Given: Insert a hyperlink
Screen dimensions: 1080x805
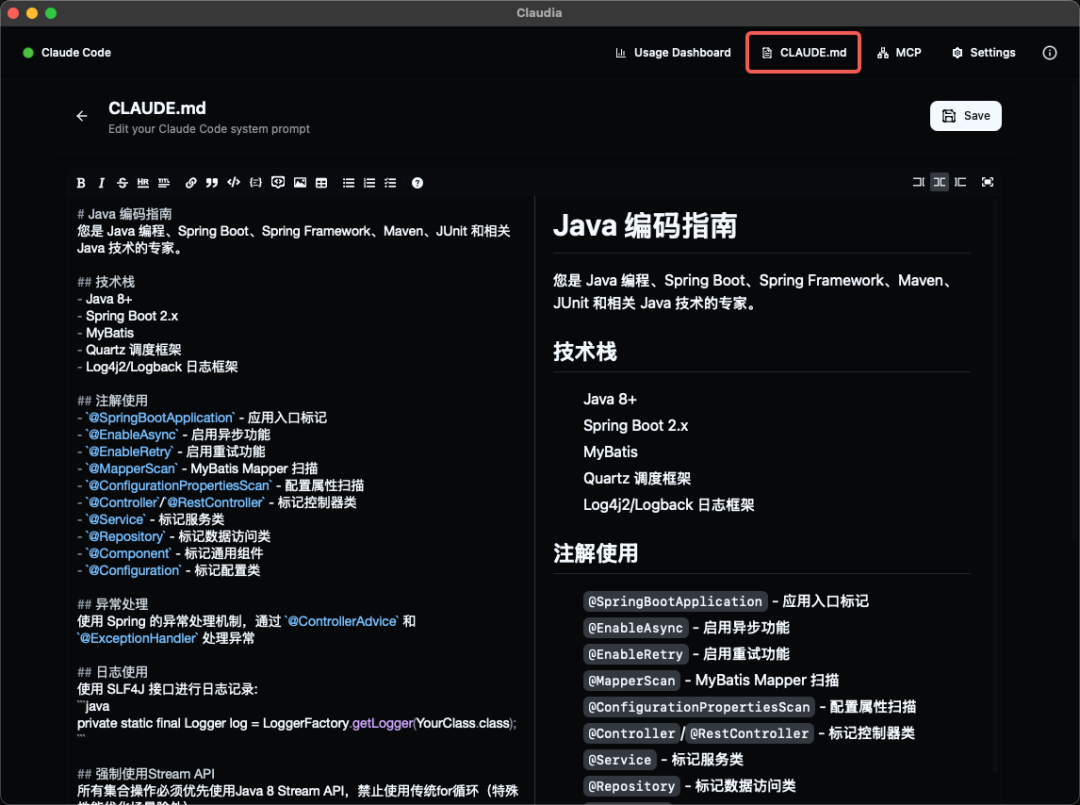Looking at the screenshot, I should click(191, 182).
